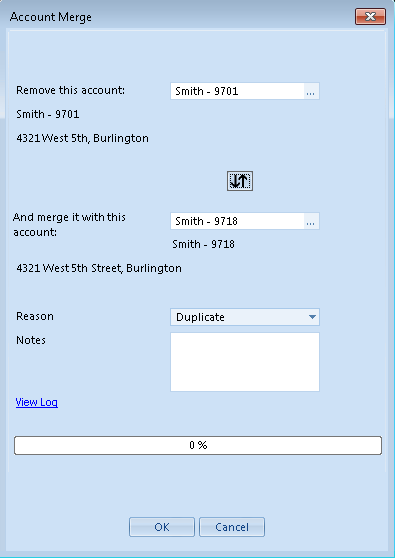Click the Reason label
Screen dimensions: 395x558
pyautogui.click(x=35, y=316)
